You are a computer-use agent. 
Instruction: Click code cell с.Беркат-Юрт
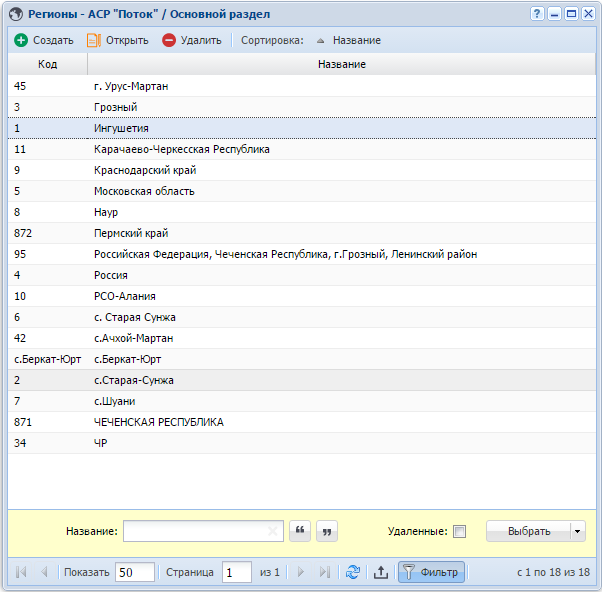pos(48,359)
